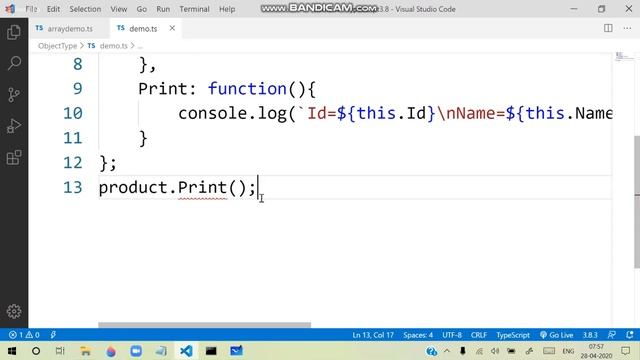Viewport: 640px width, 360px height.
Task: Open the Source Control view
Action: click(x=14, y=95)
